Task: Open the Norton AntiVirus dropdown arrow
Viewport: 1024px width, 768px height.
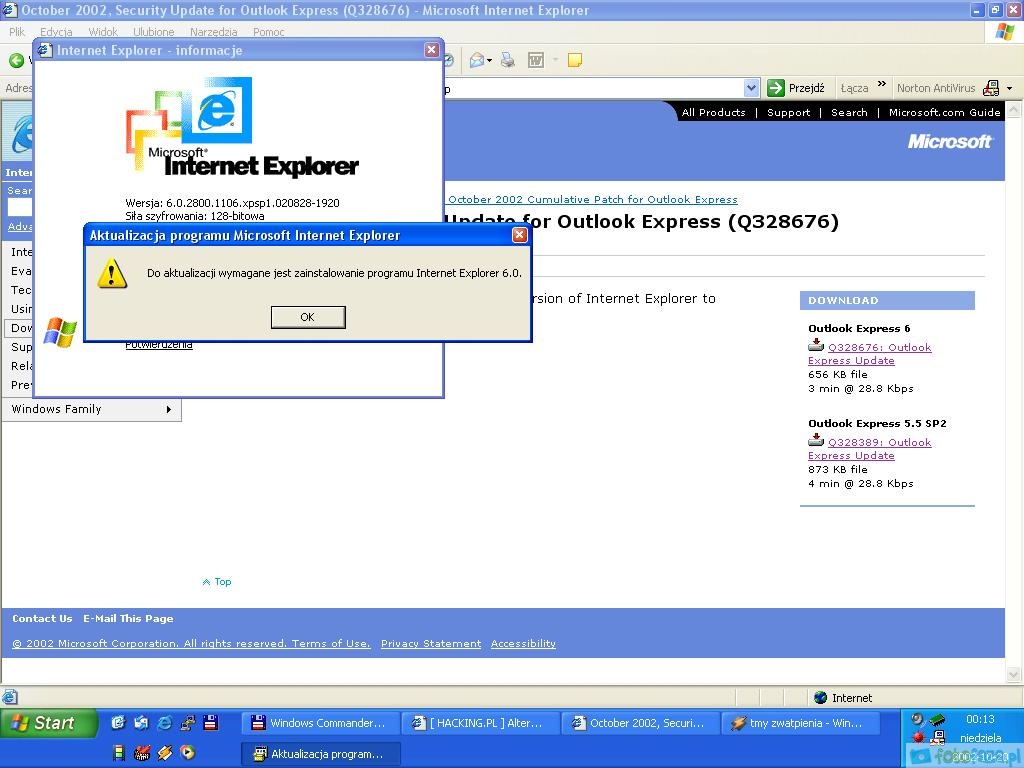Action: click(x=1010, y=88)
